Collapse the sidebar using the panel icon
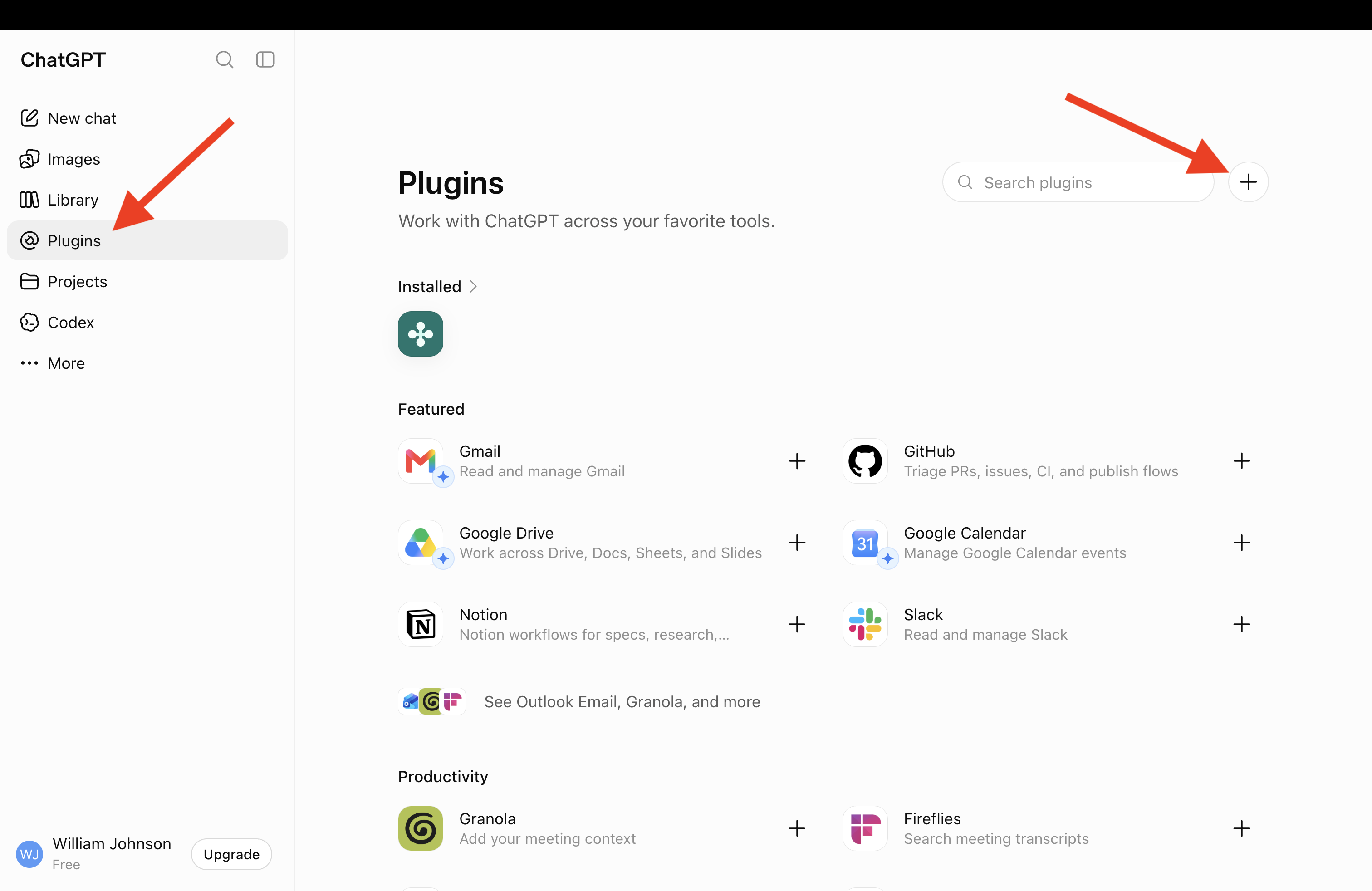The height and width of the screenshot is (891, 1372). coord(265,60)
